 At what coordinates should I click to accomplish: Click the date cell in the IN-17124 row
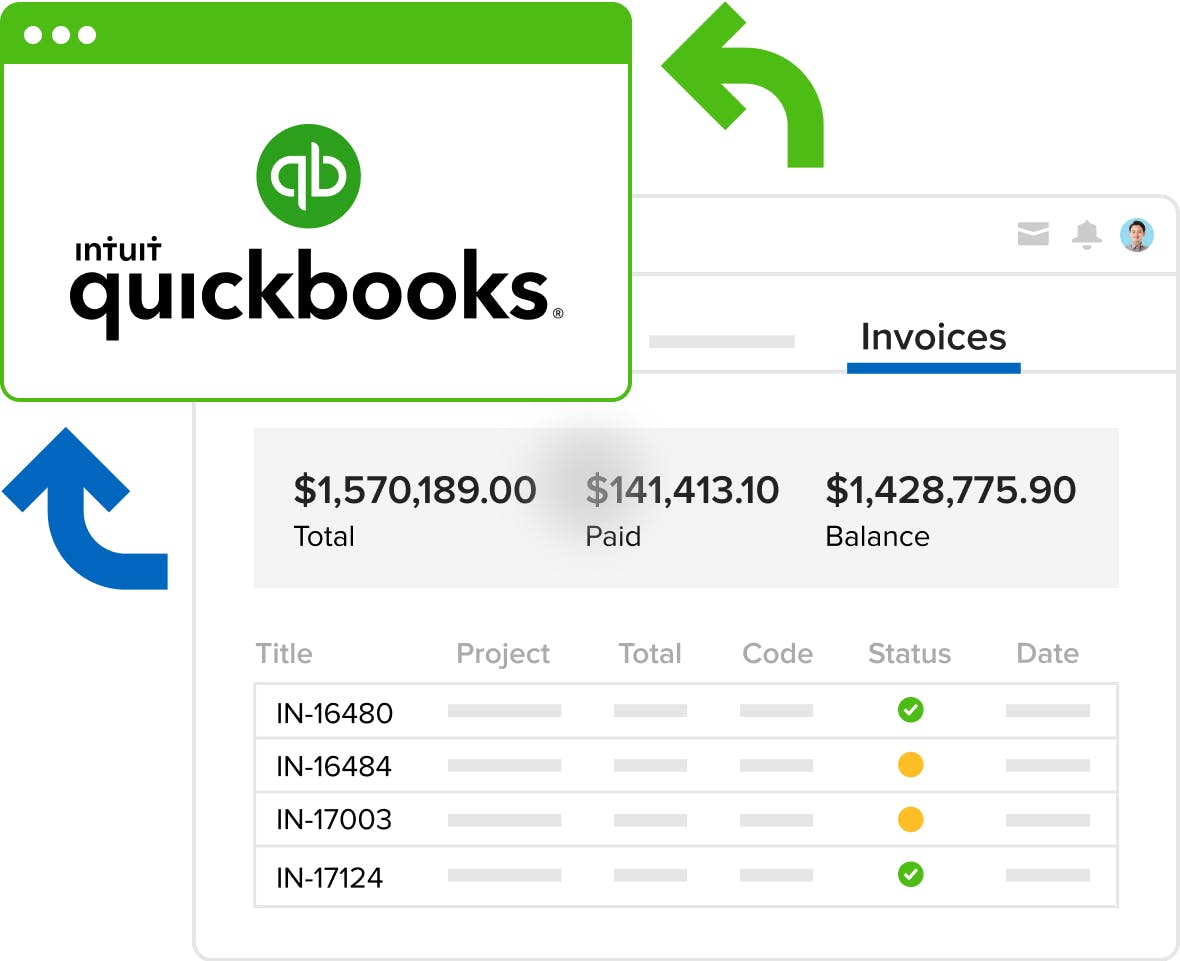pos(1048,875)
